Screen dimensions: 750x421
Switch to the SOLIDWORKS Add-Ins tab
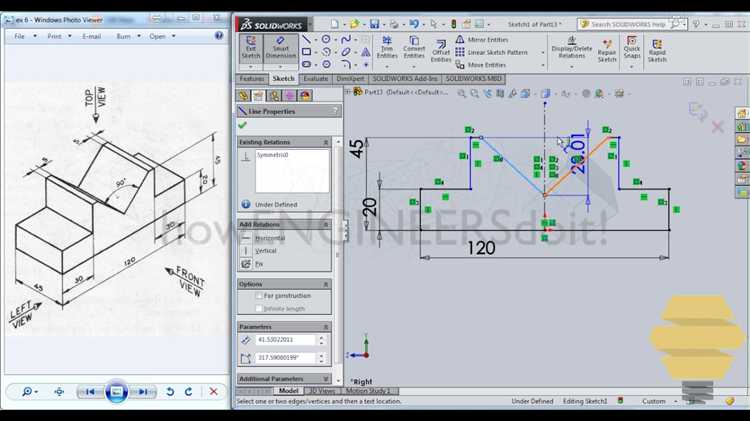point(405,78)
